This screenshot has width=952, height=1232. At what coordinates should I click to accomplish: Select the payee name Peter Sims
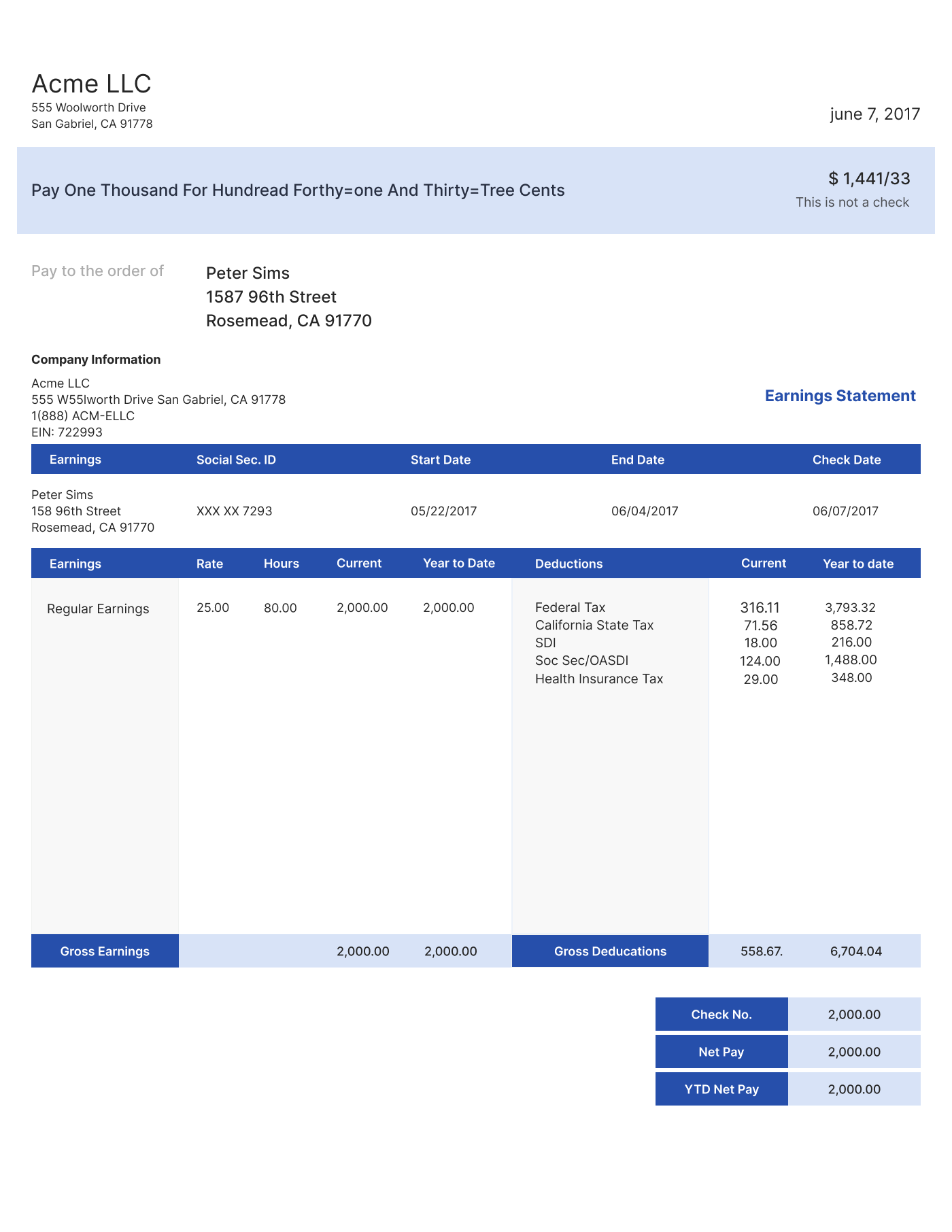click(248, 273)
